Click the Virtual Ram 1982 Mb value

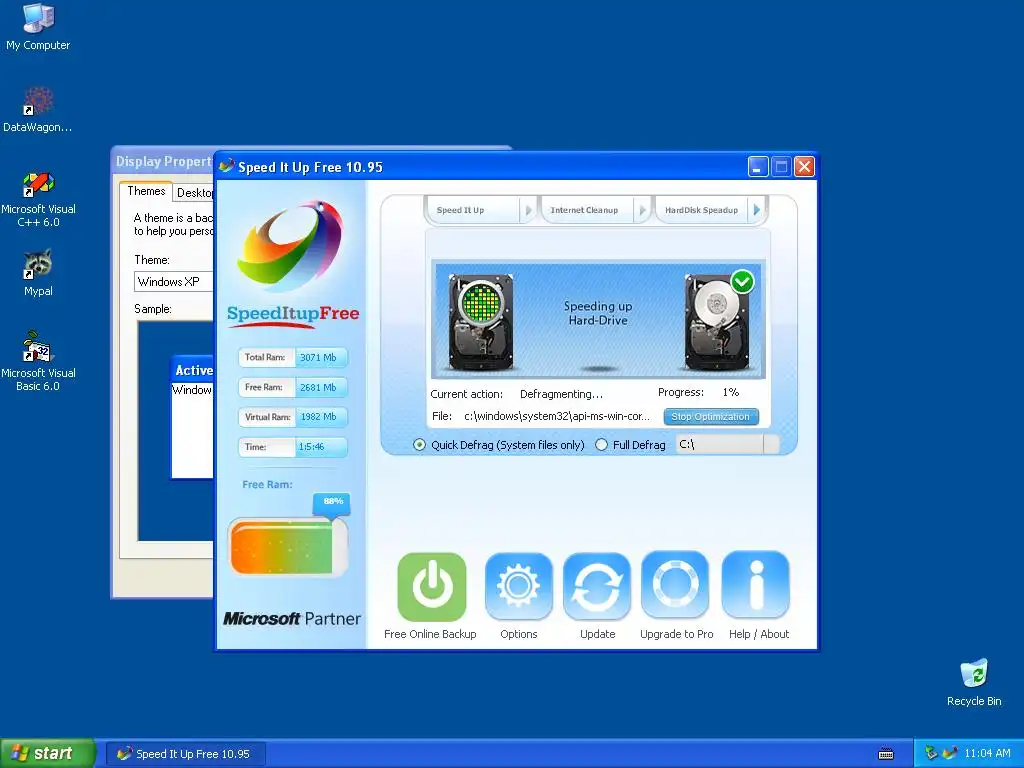[x=318, y=417]
